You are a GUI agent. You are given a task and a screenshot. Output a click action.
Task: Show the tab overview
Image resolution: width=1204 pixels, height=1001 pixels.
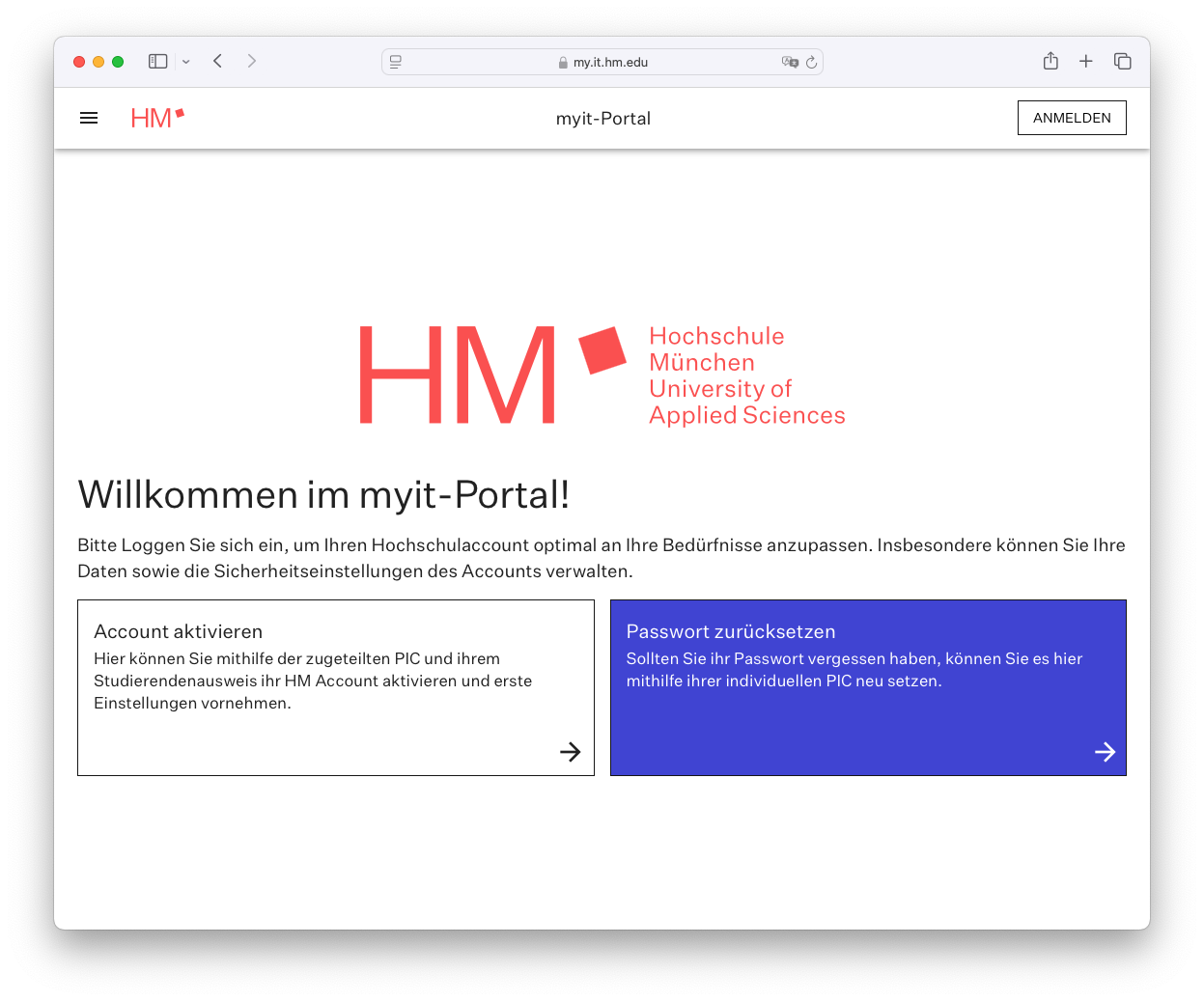click(x=1123, y=62)
